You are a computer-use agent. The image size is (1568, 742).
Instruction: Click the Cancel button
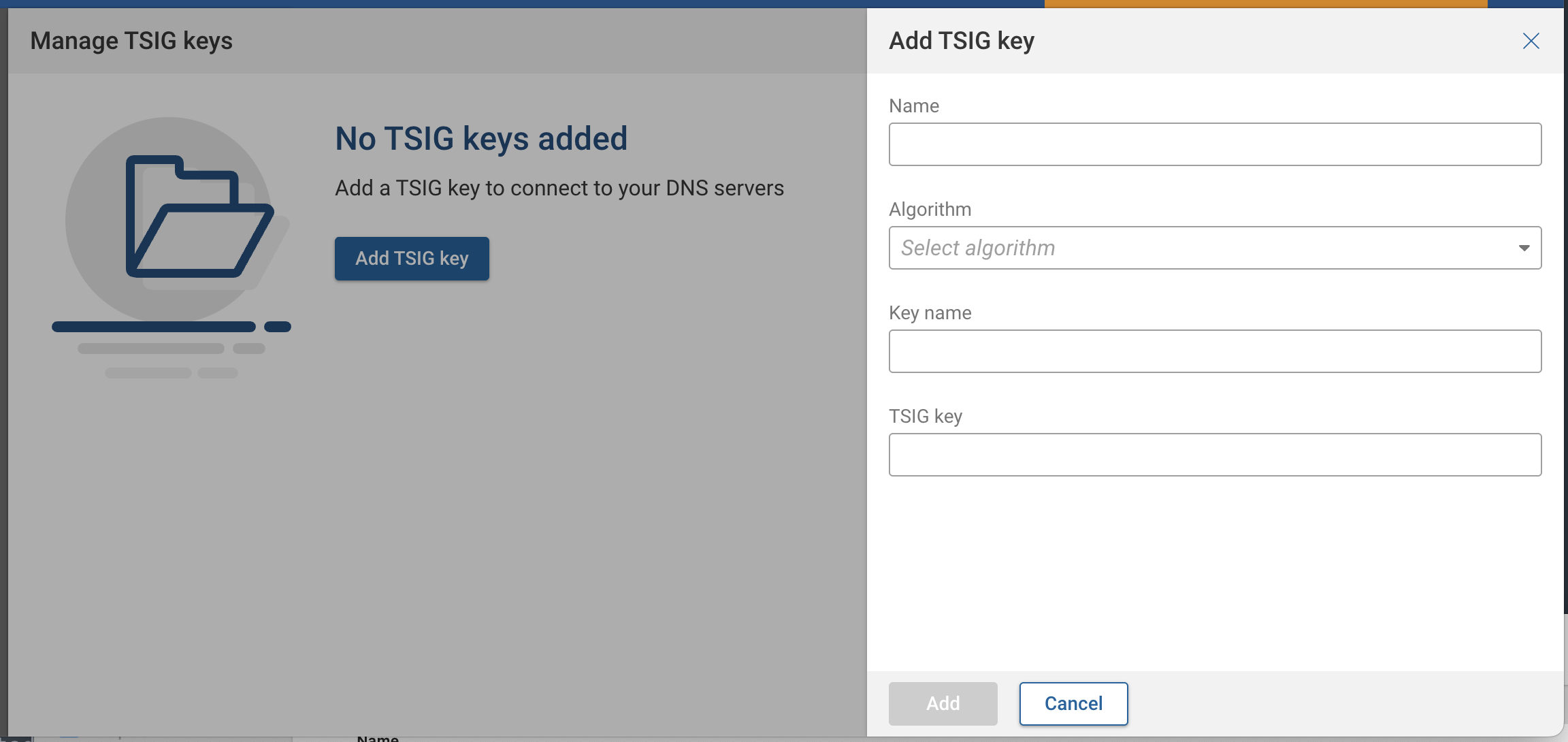(x=1073, y=704)
